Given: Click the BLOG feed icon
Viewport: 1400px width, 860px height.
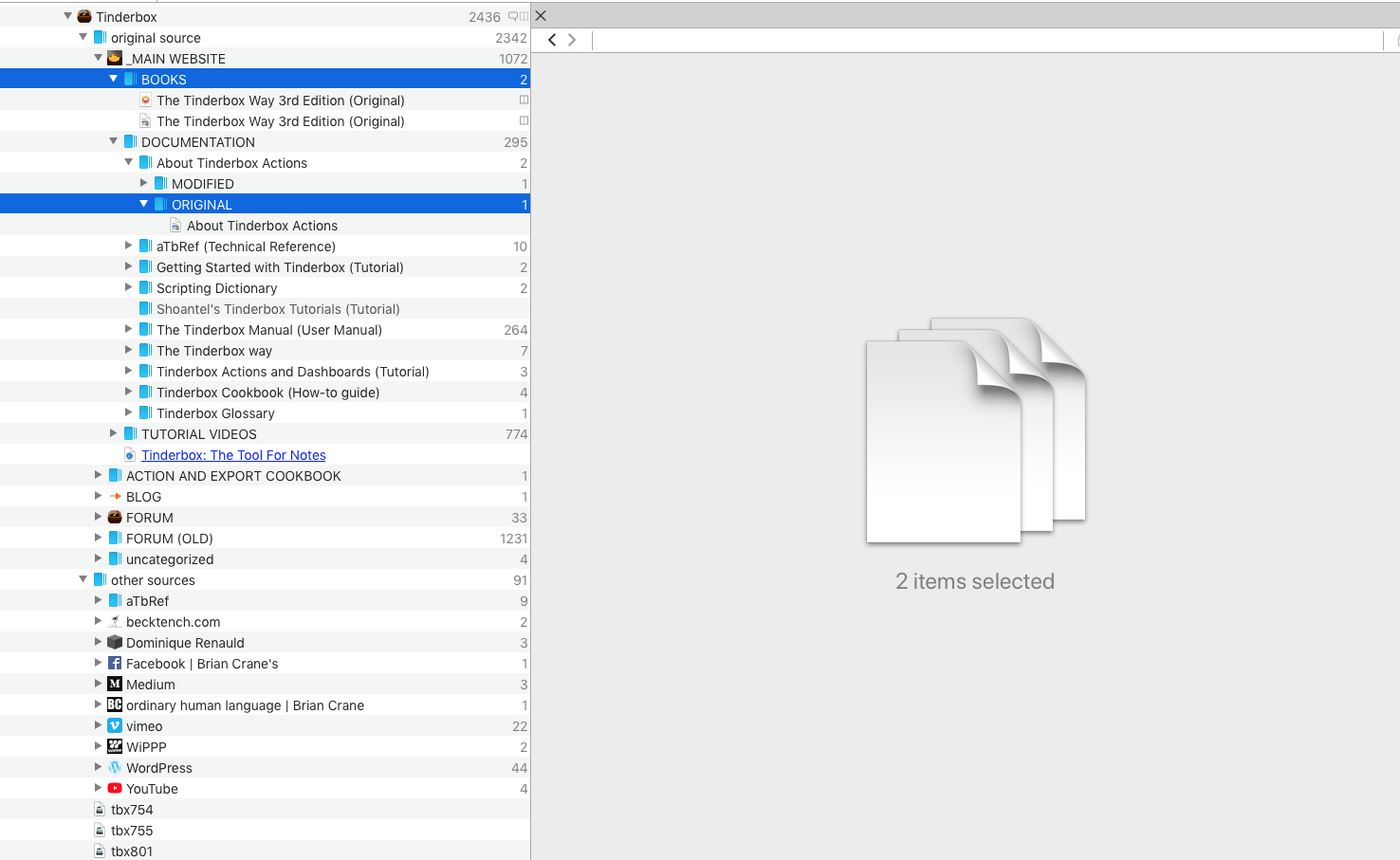Looking at the screenshot, I should coord(115,497).
